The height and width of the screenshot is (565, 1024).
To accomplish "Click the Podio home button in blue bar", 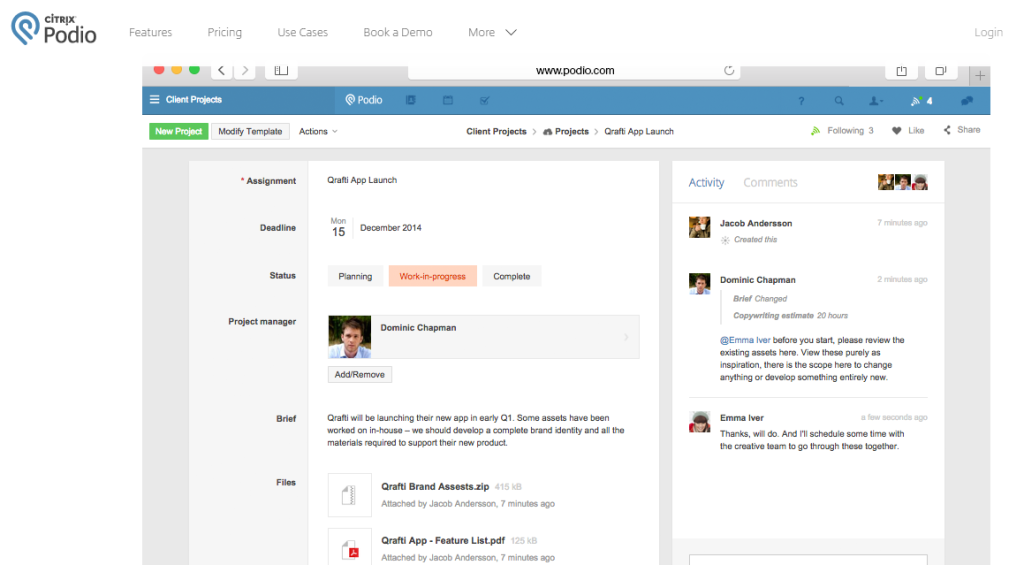I will 364,100.
